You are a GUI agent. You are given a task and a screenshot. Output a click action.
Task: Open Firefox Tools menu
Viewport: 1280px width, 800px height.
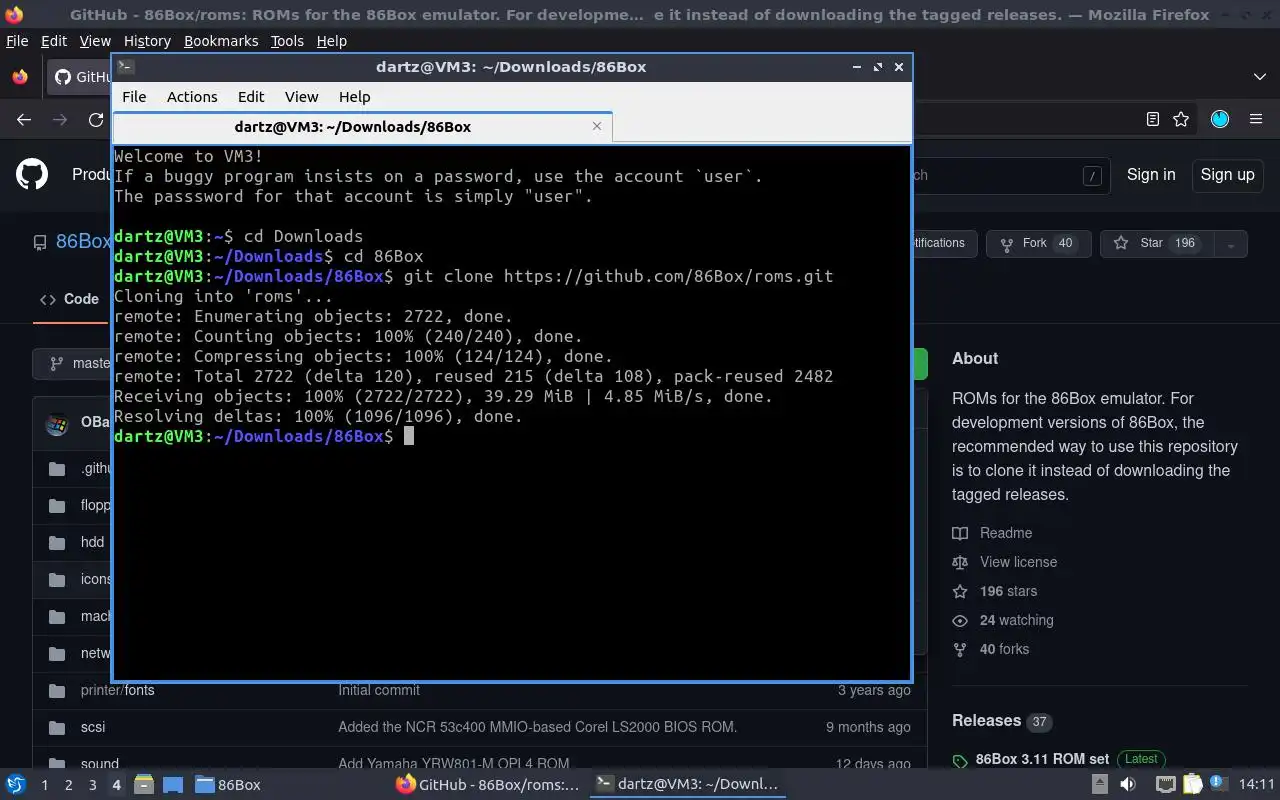(287, 41)
